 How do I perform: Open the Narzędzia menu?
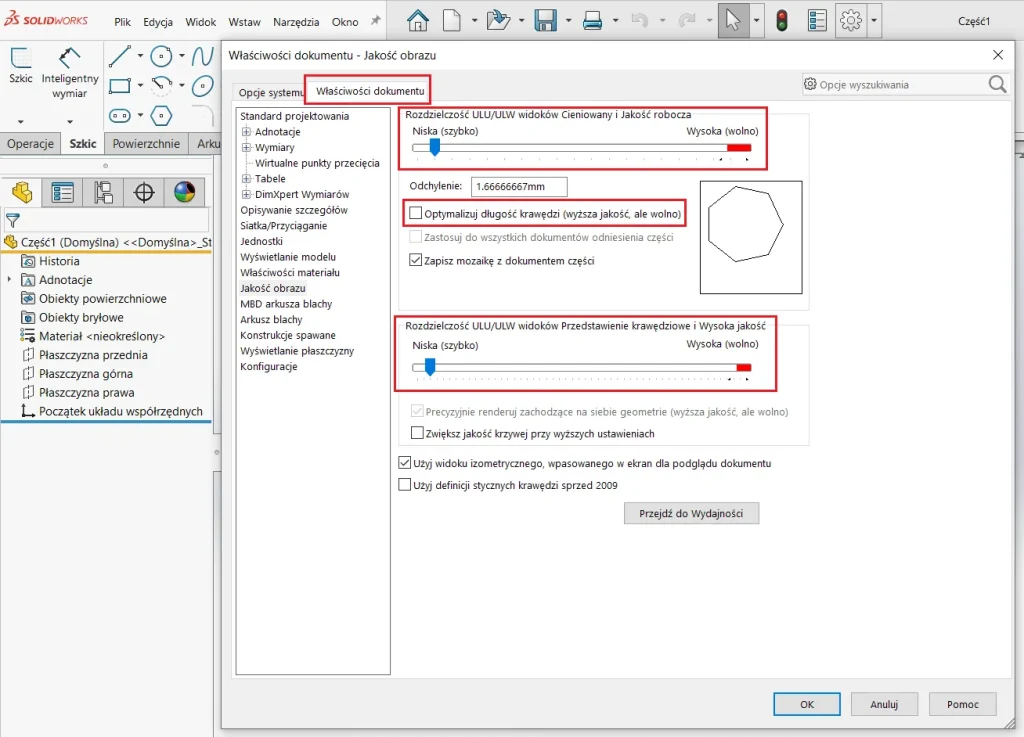(296, 22)
